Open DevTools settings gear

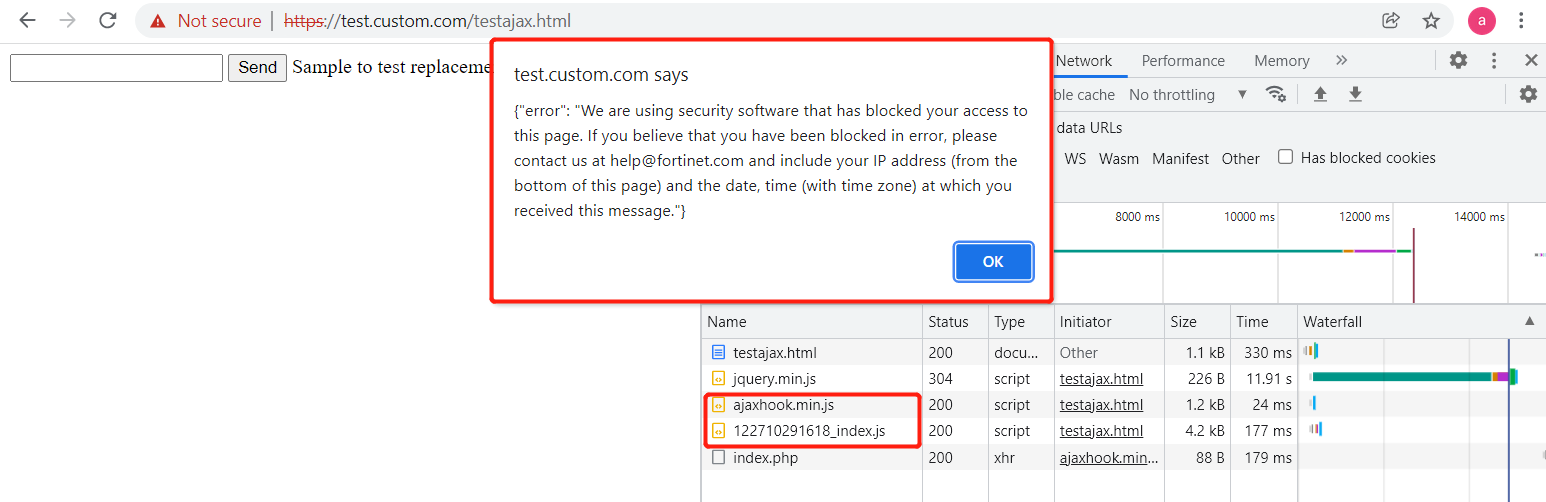[x=1459, y=60]
